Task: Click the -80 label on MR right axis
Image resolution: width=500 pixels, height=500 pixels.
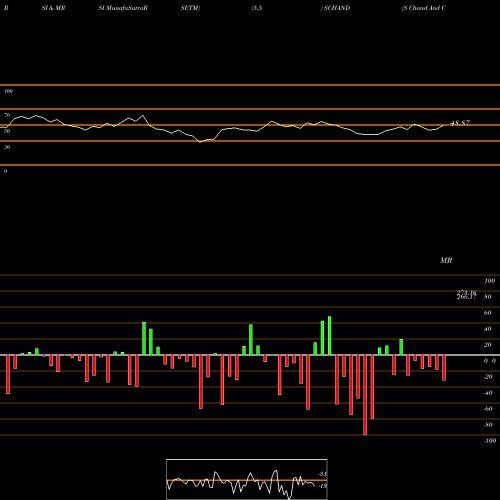Action: click(x=488, y=425)
